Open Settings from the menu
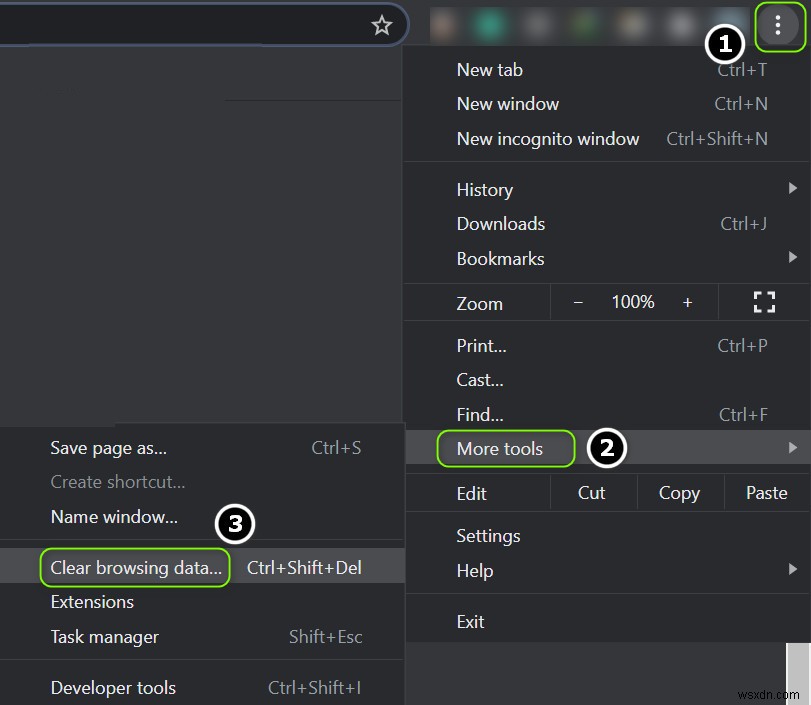811x705 pixels. tap(606, 536)
